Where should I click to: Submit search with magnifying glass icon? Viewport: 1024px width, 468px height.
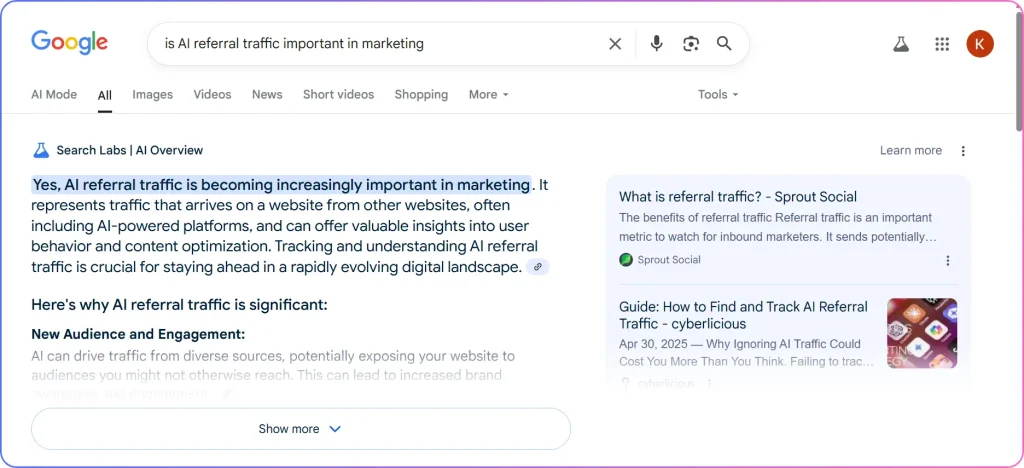(724, 44)
